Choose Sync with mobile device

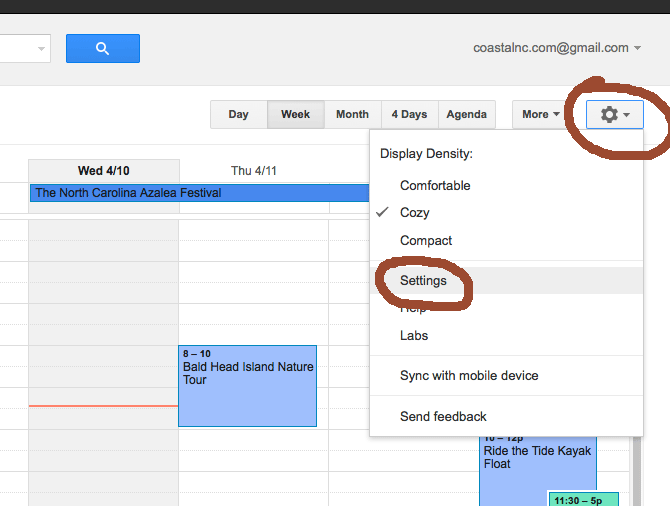[x=469, y=376]
